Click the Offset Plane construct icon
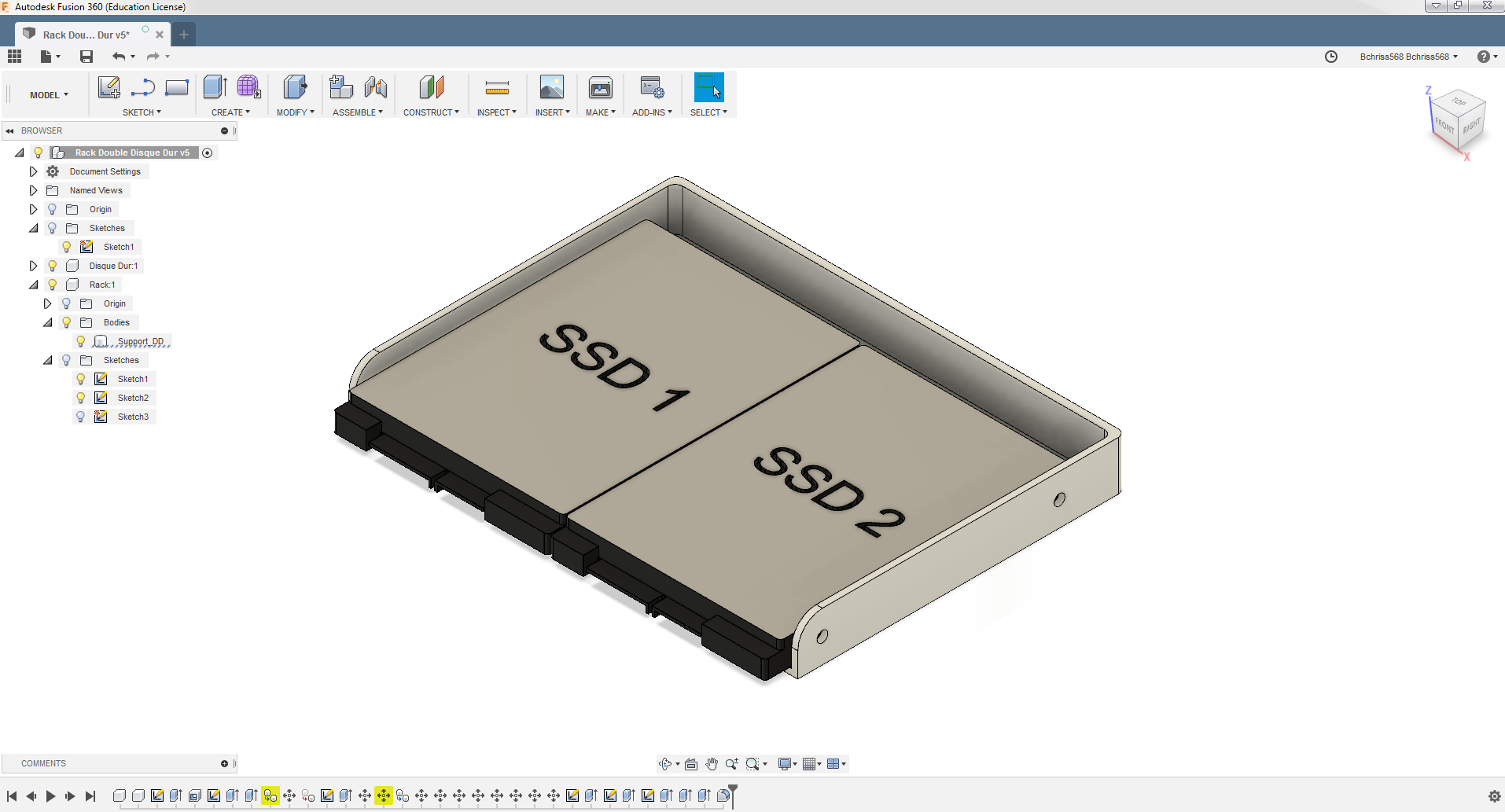This screenshot has width=1505, height=812. [431, 87]
